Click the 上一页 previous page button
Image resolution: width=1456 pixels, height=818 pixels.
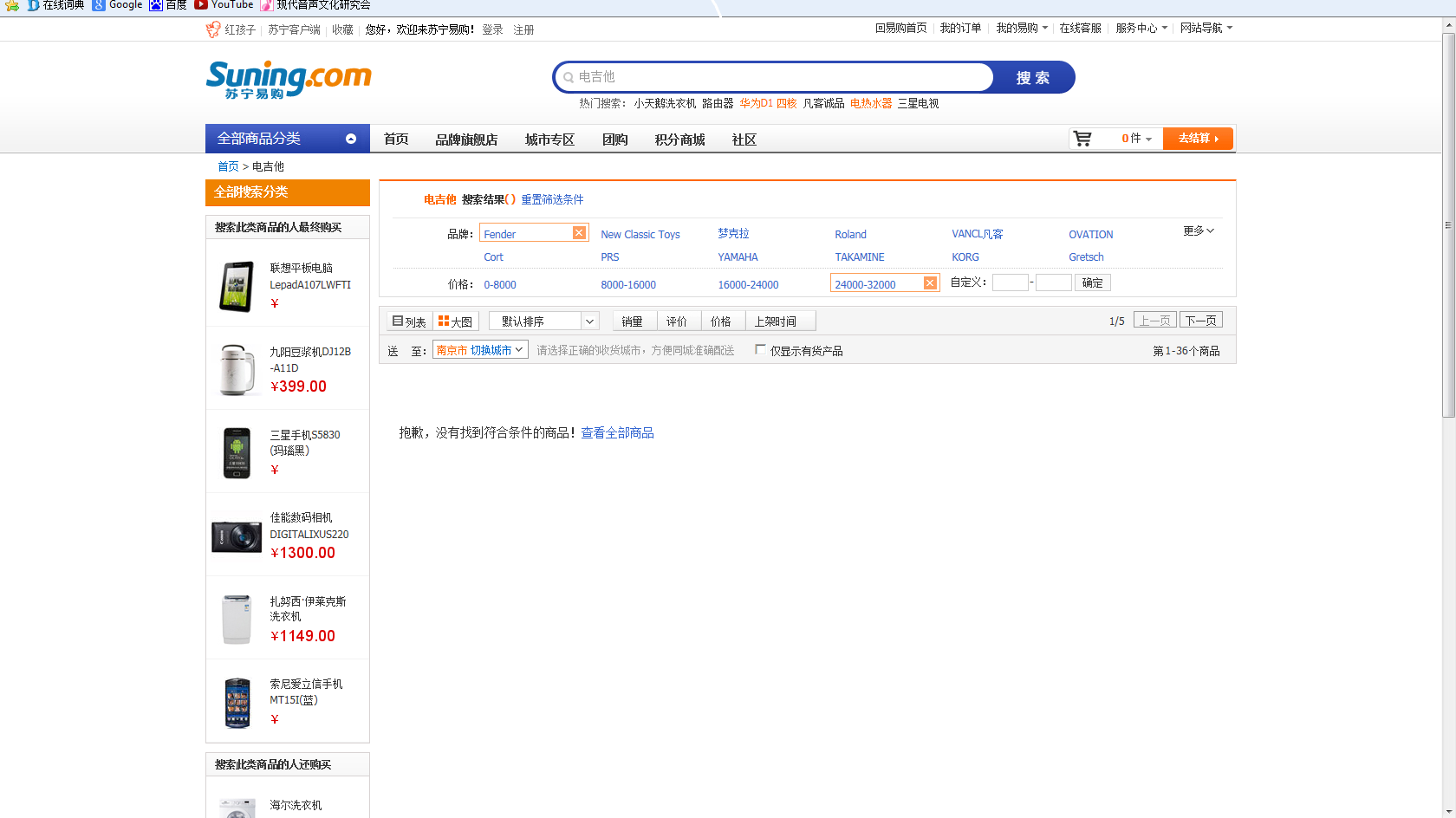pyautogui.click(x=1154, y=321)
